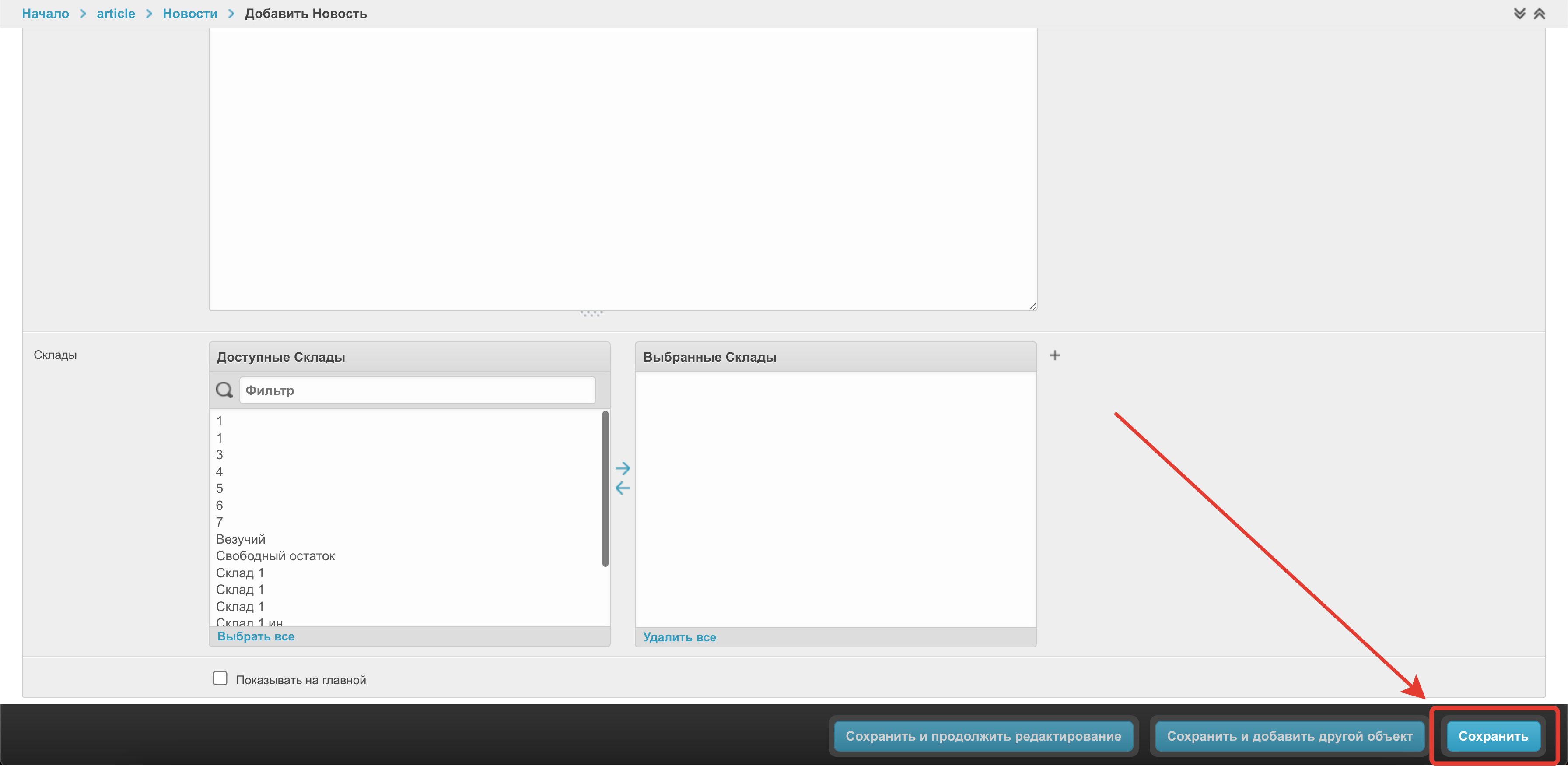Click the expand all double-chevron down icon

pyautogui.click(x=1519, y=14)
